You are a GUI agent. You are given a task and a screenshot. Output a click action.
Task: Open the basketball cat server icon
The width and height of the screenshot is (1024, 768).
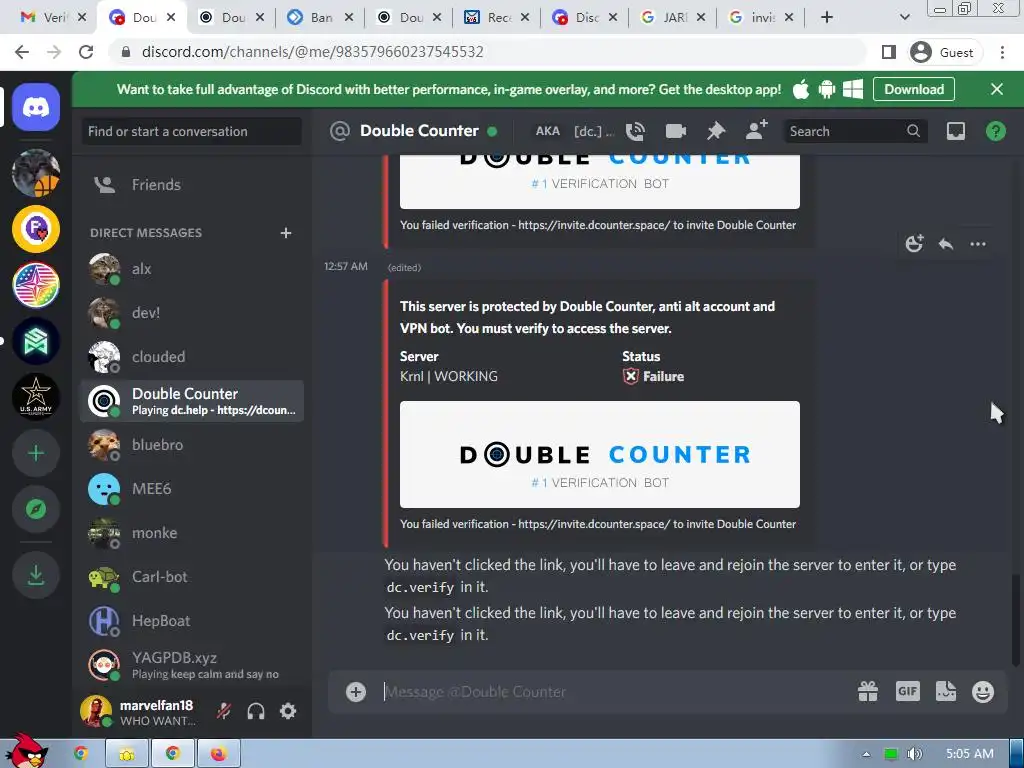[x=36, y=172]
